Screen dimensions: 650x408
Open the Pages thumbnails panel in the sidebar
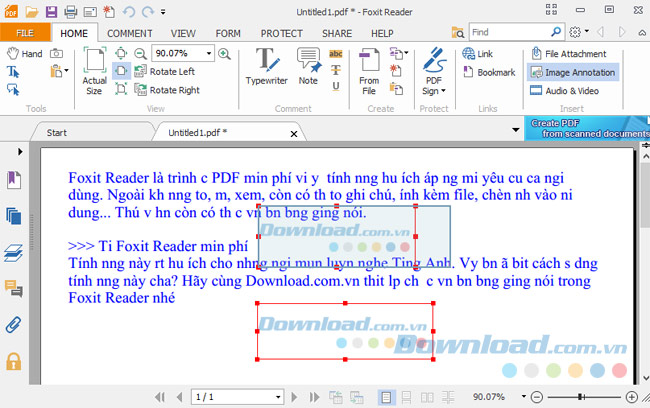tap(14, 216)
